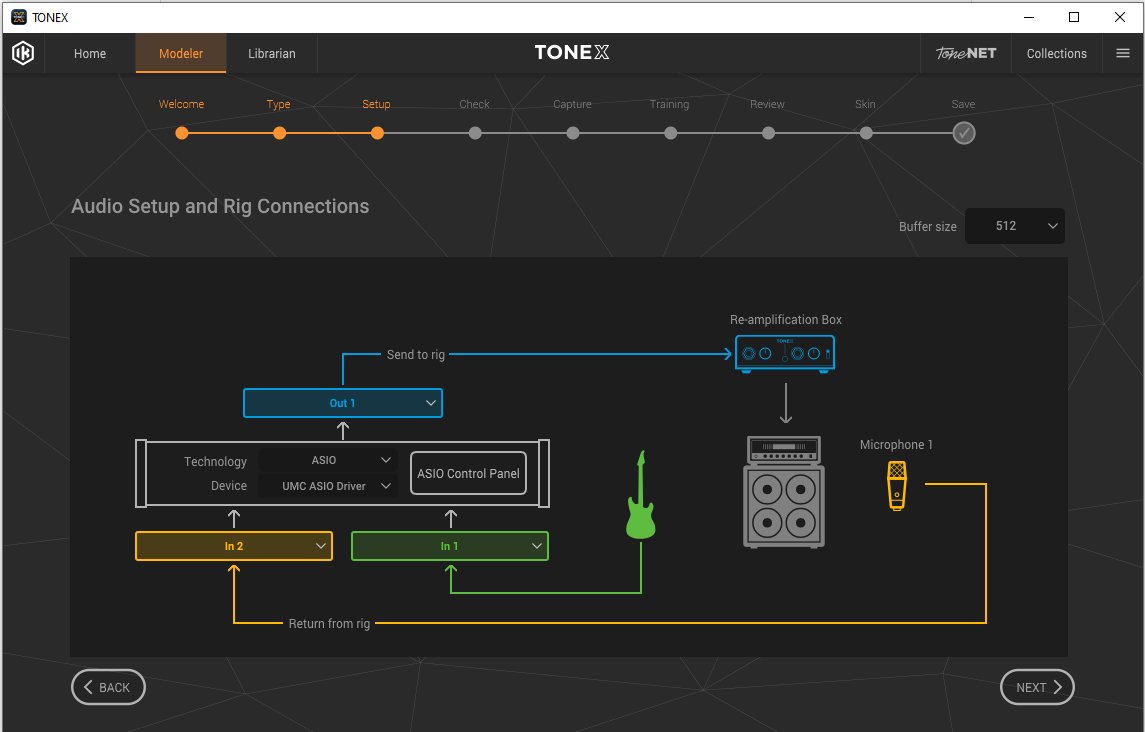Open the Librarian tab
The image size is (1145, 732).
pyautogui.click(x=272, y=53)
